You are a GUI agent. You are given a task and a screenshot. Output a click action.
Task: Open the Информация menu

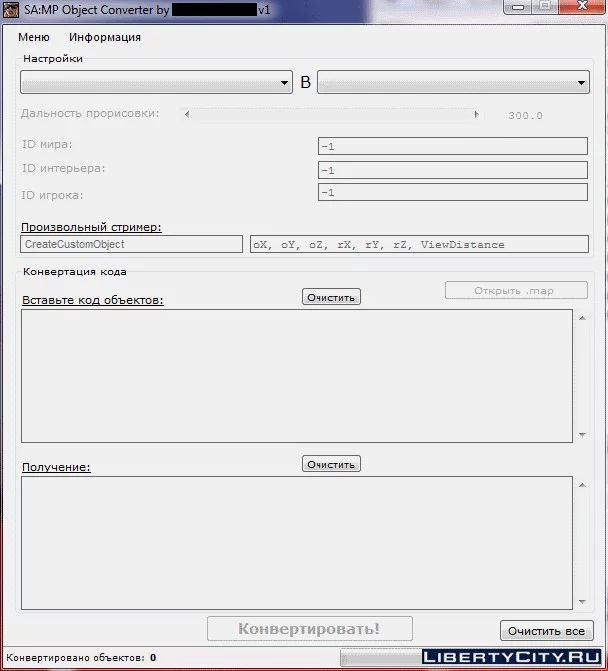click(105, 37)
